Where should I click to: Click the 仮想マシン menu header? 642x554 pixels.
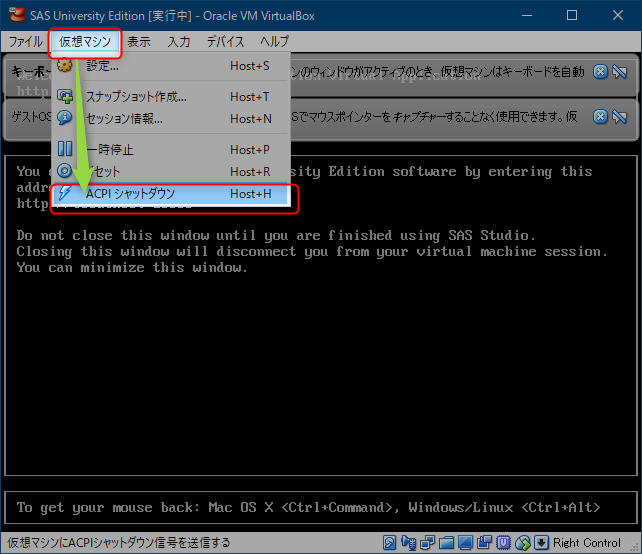85,41
